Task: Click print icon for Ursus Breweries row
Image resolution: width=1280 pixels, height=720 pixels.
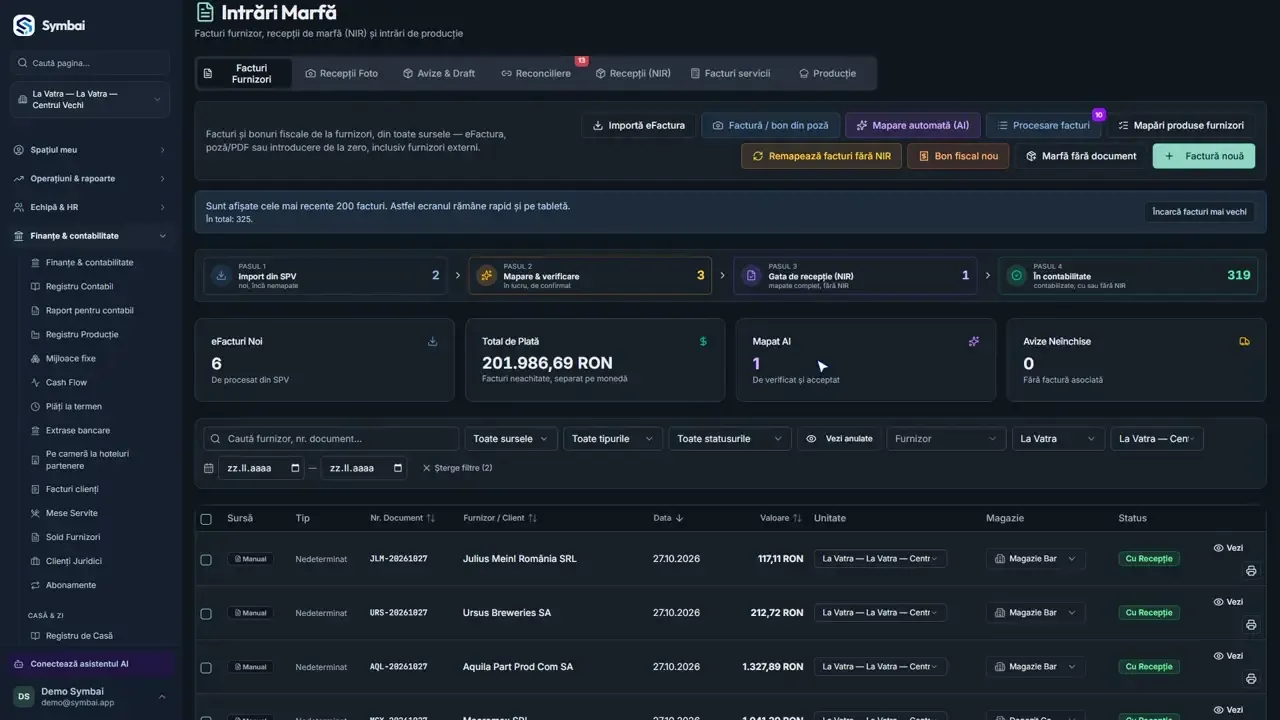Action: (1251, 625)
